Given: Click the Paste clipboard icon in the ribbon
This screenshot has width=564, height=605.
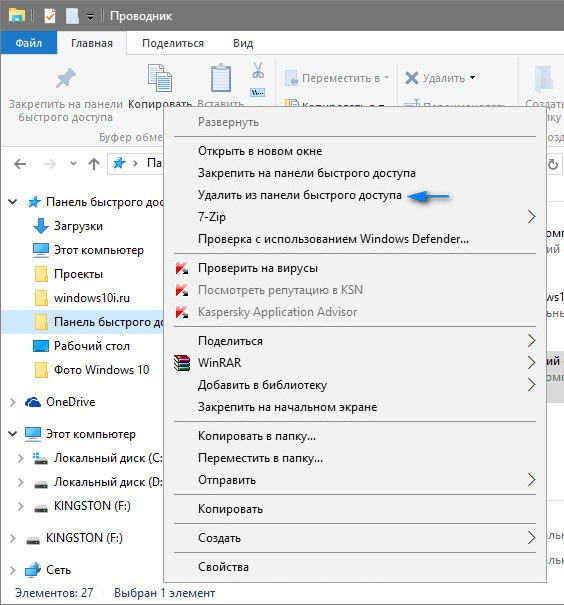Looking at the screenshot, I should 221,78.
